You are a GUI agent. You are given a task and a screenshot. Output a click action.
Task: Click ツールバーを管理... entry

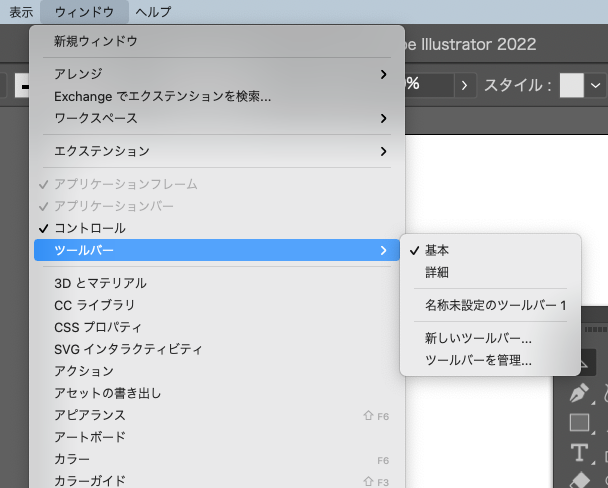[x=478, y=360]
